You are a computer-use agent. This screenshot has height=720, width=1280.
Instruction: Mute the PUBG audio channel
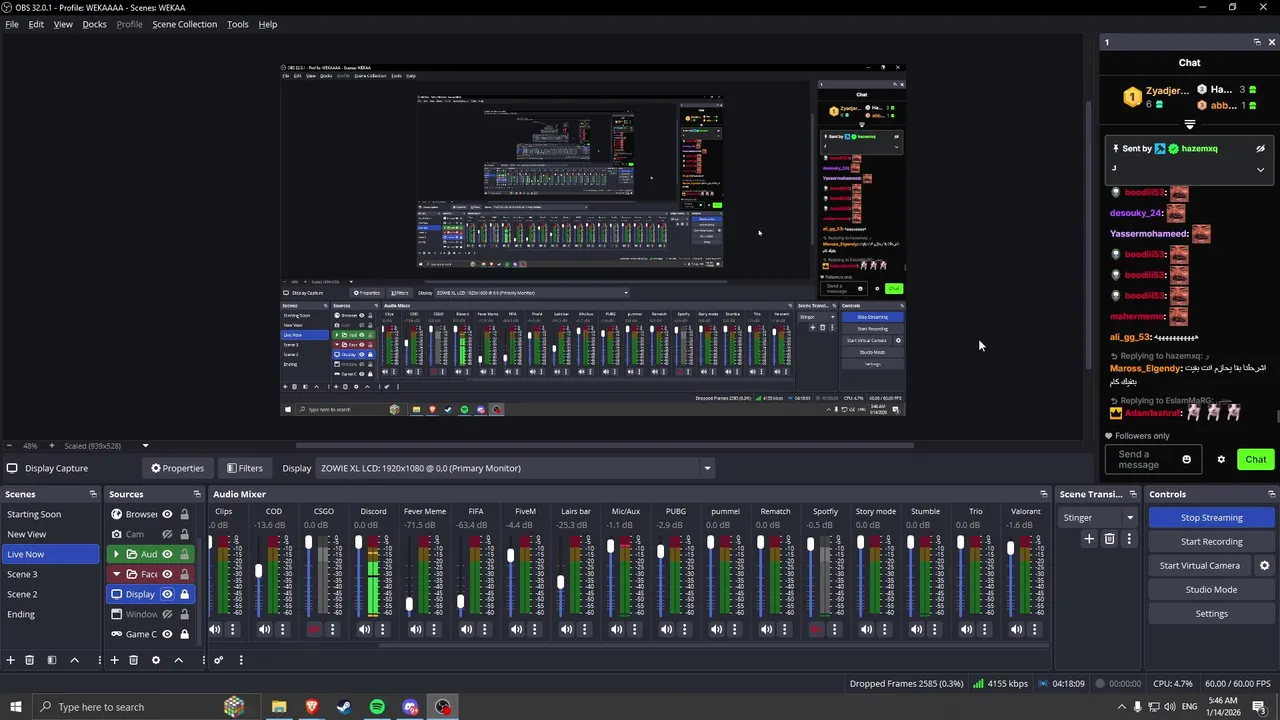point(666,629)
